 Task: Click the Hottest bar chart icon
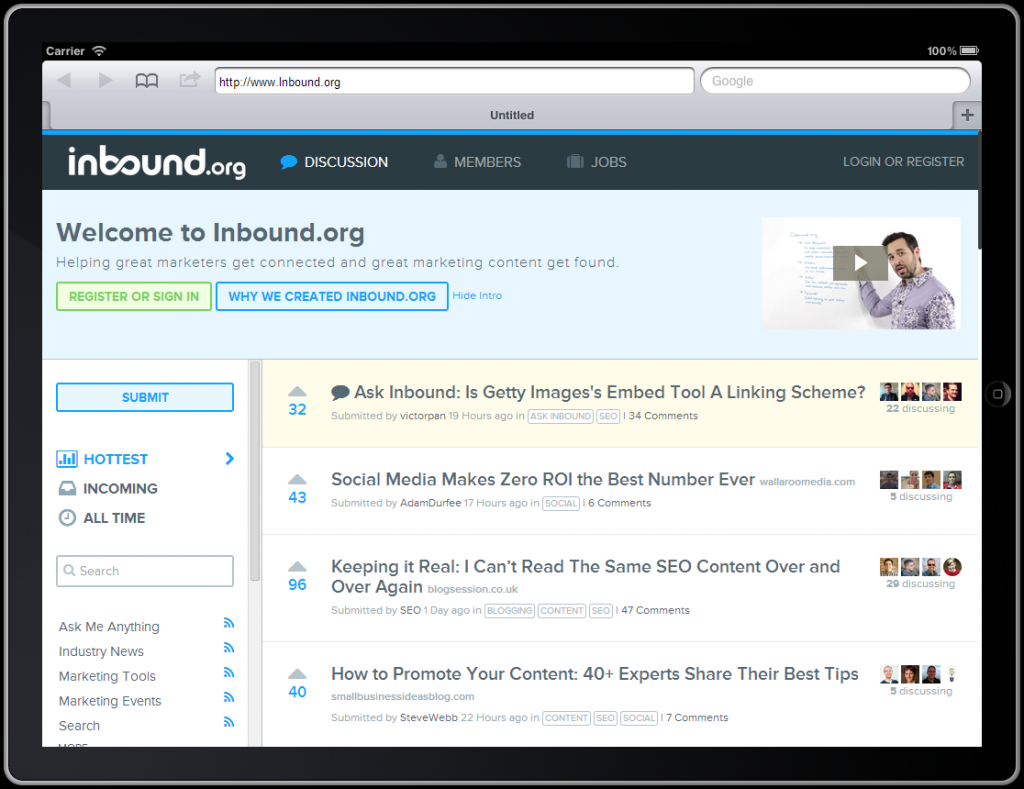(x=67, y=459)
